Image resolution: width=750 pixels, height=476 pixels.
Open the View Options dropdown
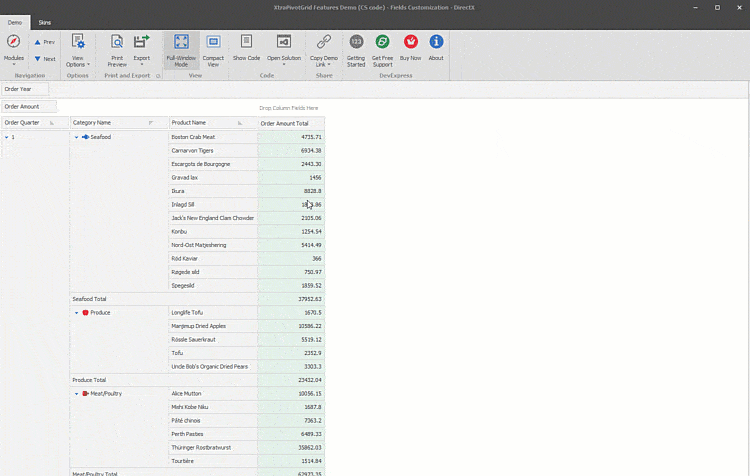click(x=77, y=48)
